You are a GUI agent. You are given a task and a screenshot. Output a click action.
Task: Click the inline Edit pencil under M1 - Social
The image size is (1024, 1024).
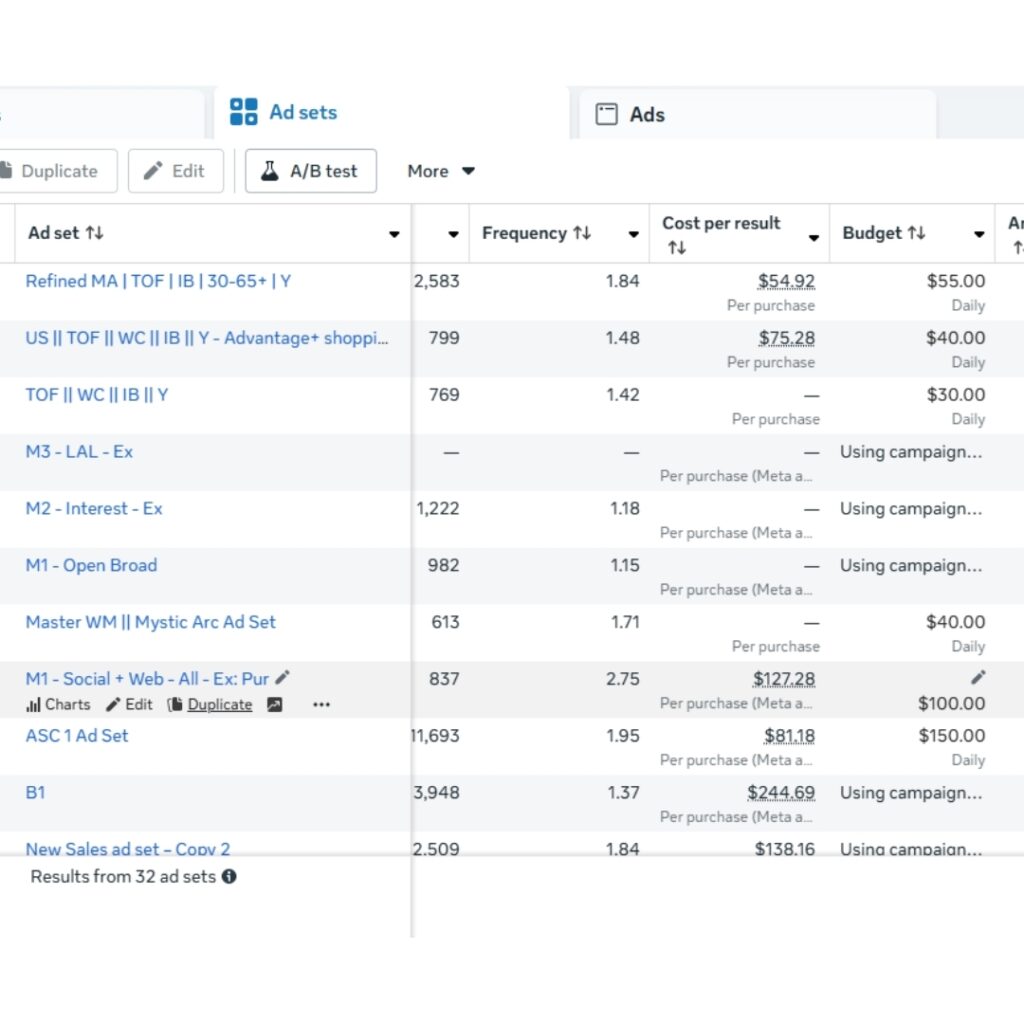[x=114, y=705]
